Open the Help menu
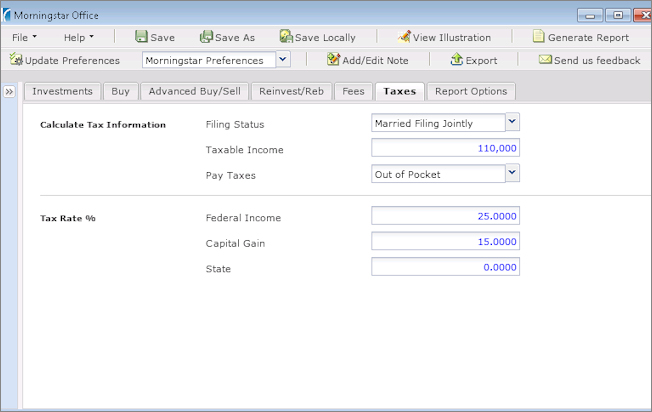This screenshot has height=412, width=652. click(79, 37)
